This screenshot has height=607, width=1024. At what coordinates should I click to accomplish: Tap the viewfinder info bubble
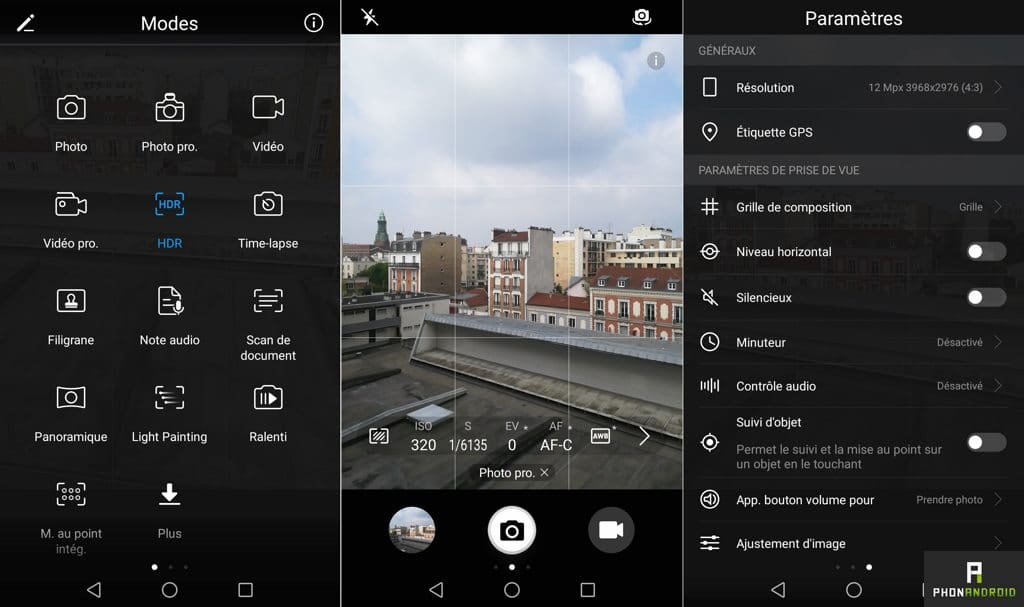[656, 61]
